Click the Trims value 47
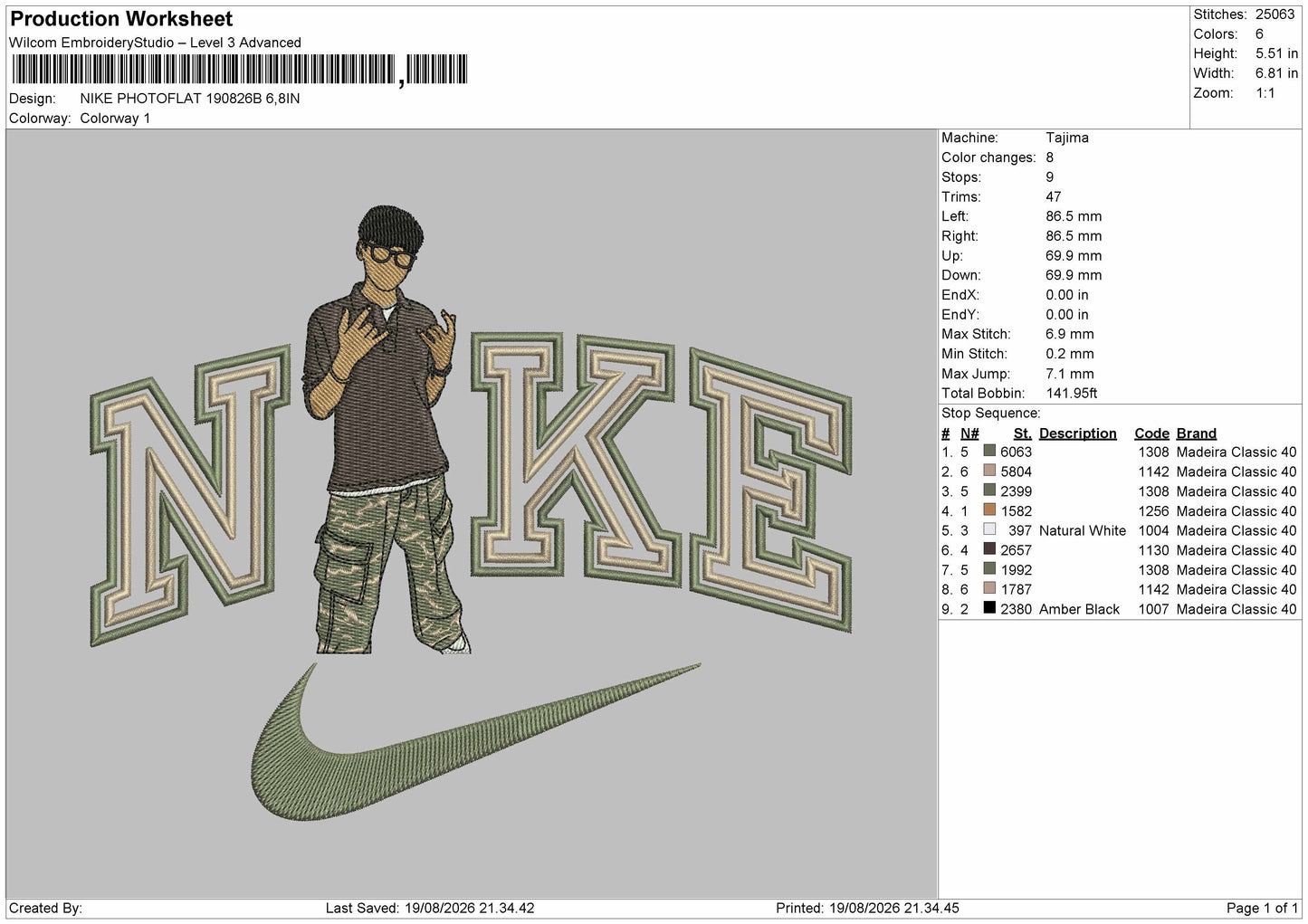Image resolution: width=1308 pixels, height=924 pixels. (1054, 196)
